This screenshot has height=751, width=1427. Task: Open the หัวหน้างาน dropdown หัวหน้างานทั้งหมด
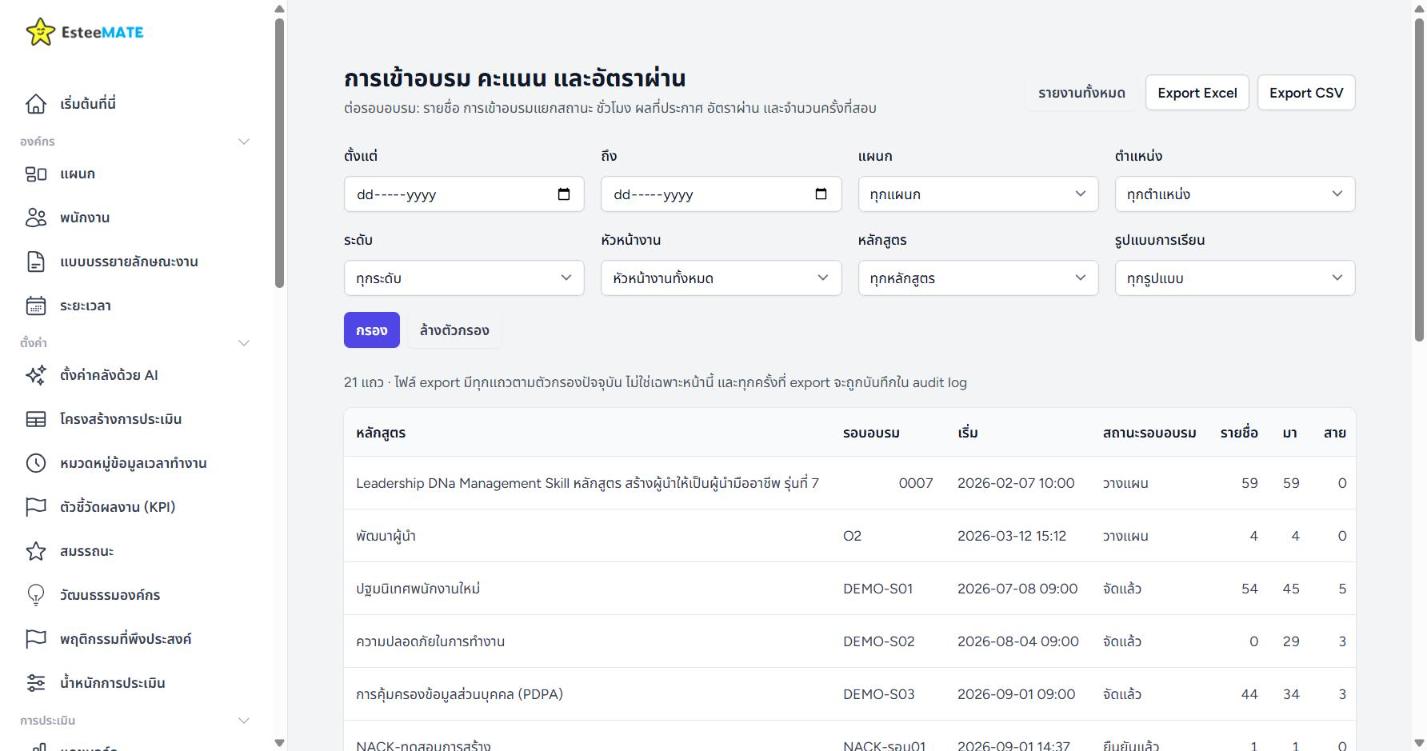click(x=721, y=278)
